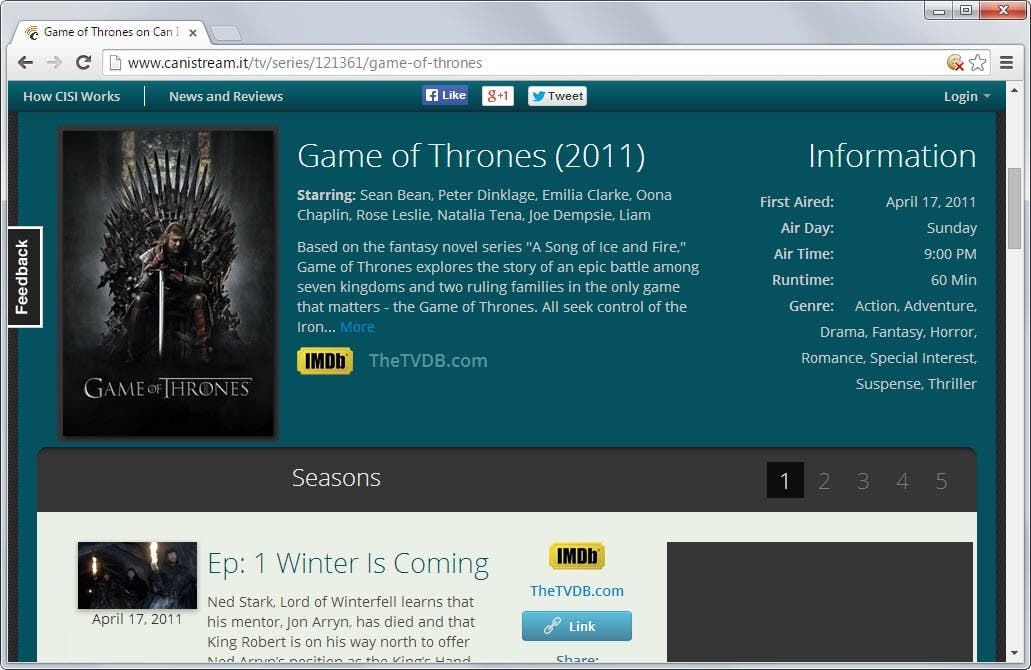The image size is (1031, 670).
Task: Click the Air Time value 9:00 PM
Action: point(950,254)
